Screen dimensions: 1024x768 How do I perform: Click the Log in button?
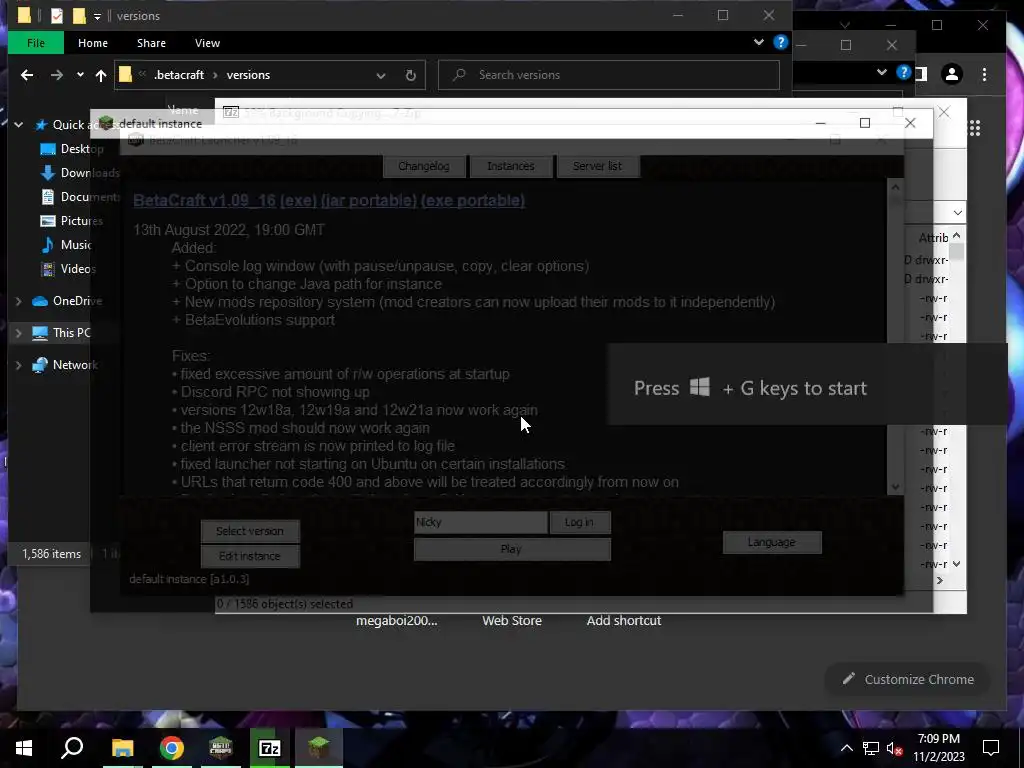580,522
